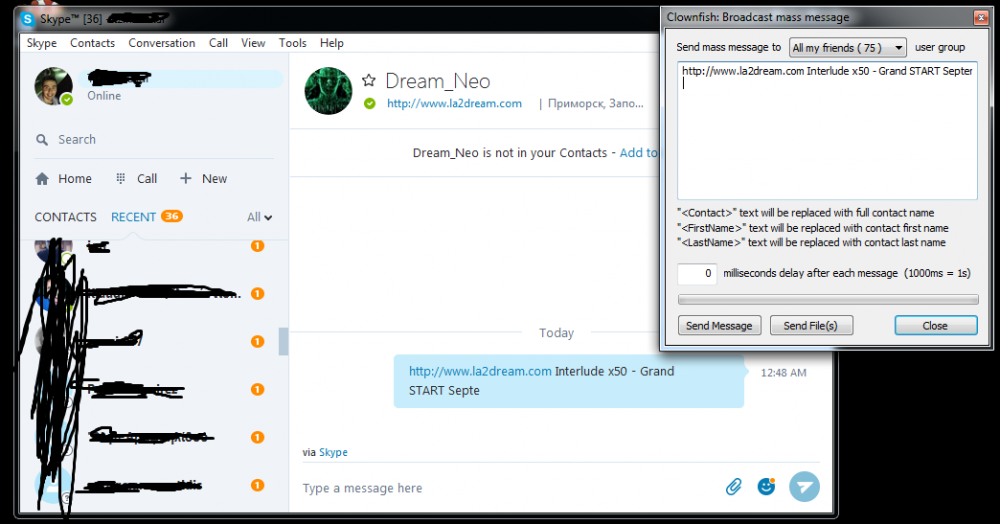Click the Search magnifier icon

tap(42, 140)
